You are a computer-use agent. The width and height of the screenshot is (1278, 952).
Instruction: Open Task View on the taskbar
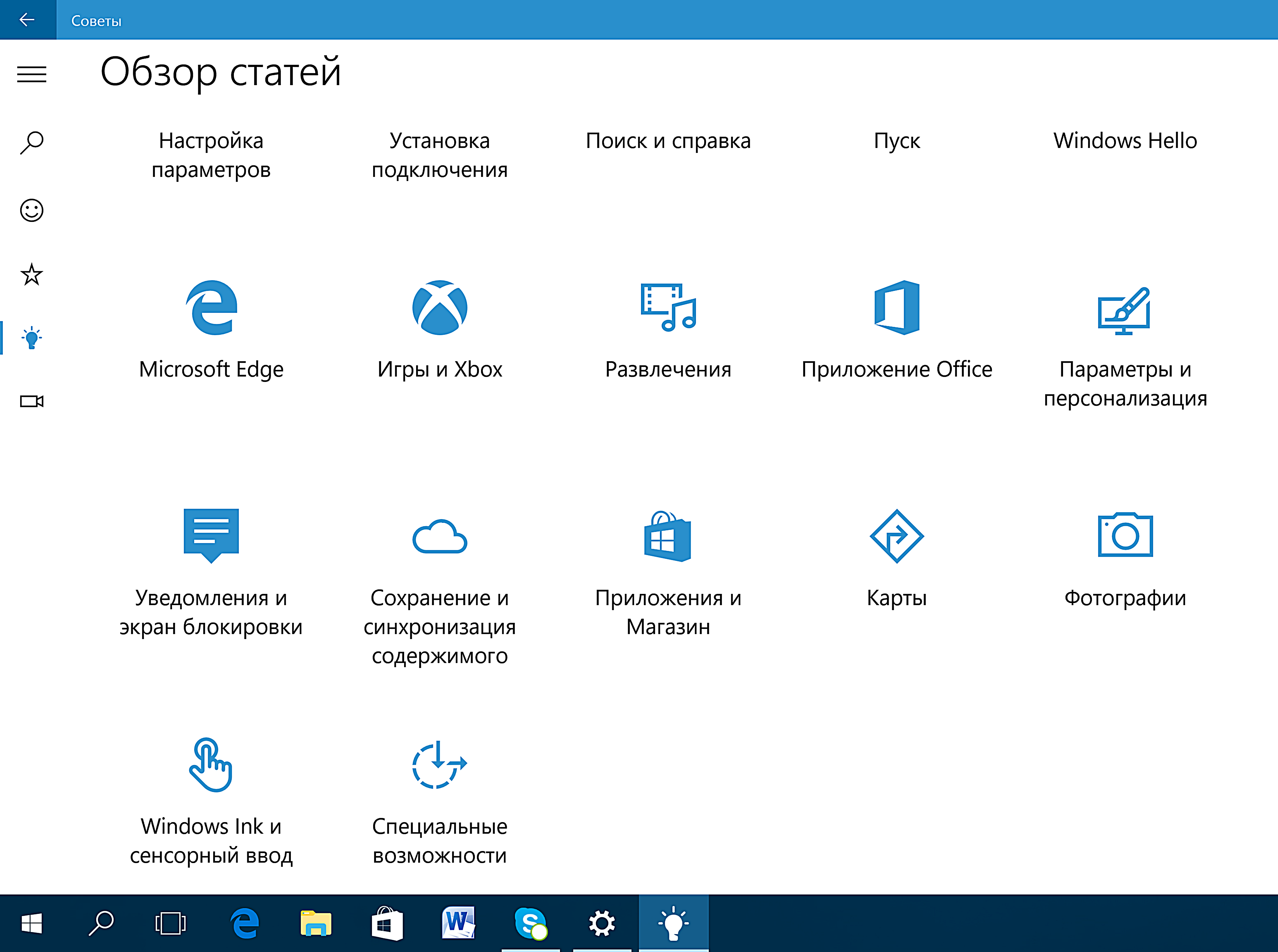point(170,923)
